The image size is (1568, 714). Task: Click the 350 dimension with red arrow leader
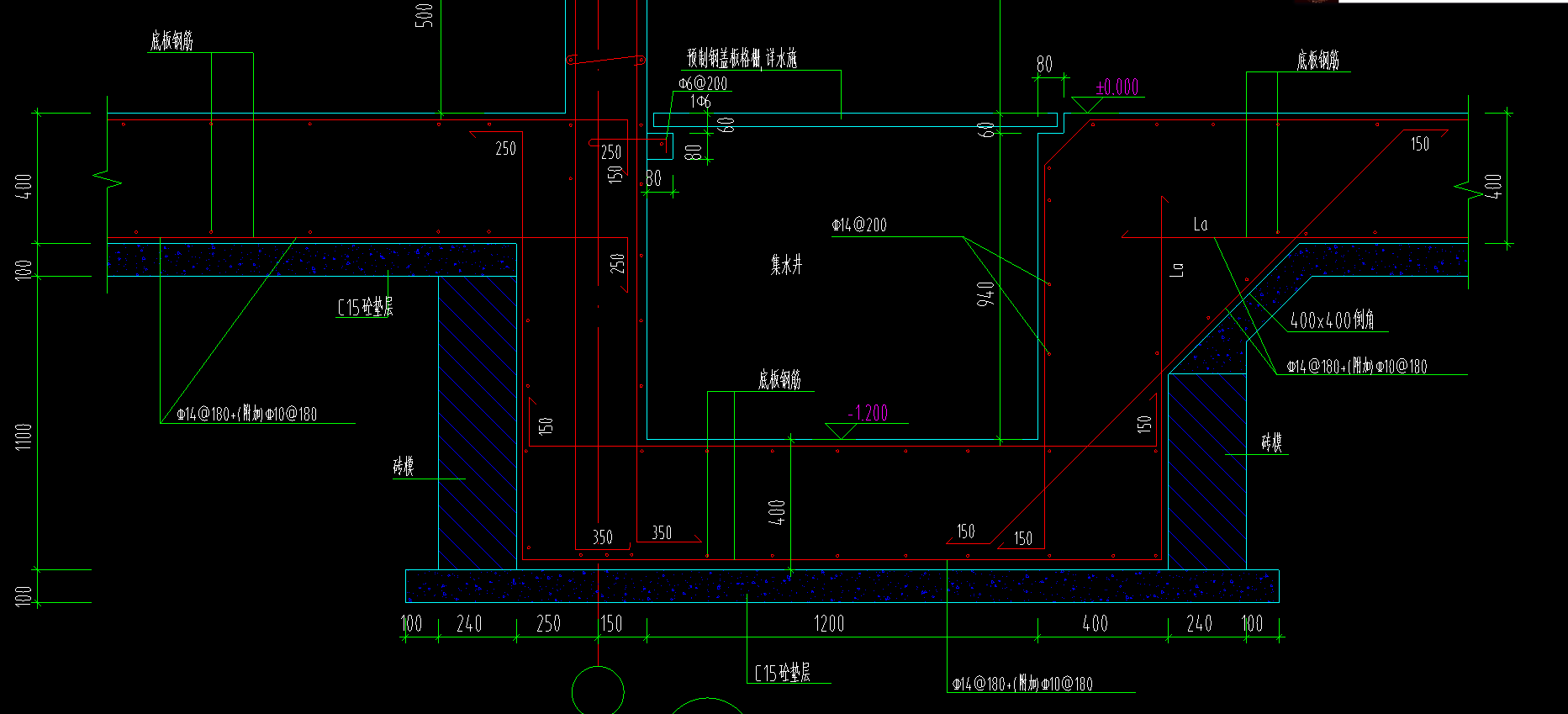(x=662, y=532)
